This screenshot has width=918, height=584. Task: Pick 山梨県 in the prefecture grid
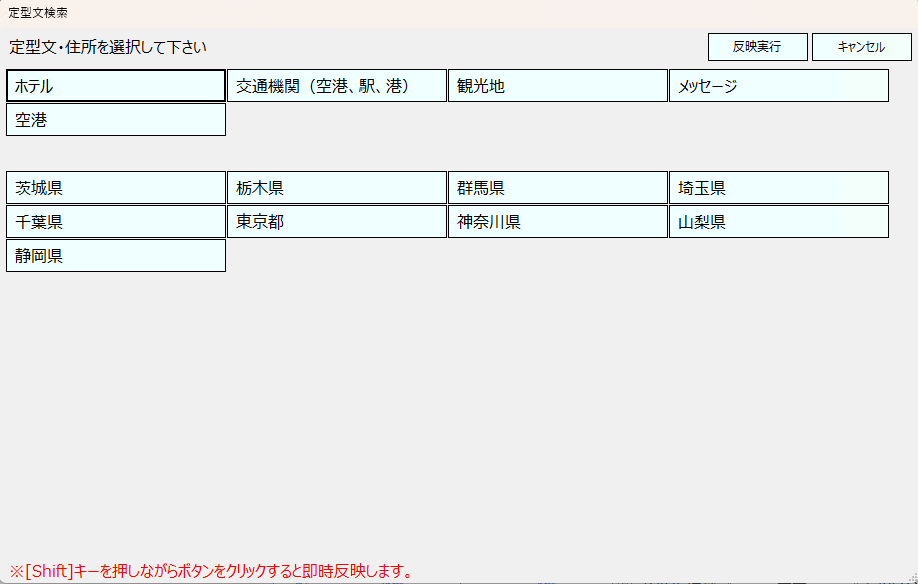779,221
